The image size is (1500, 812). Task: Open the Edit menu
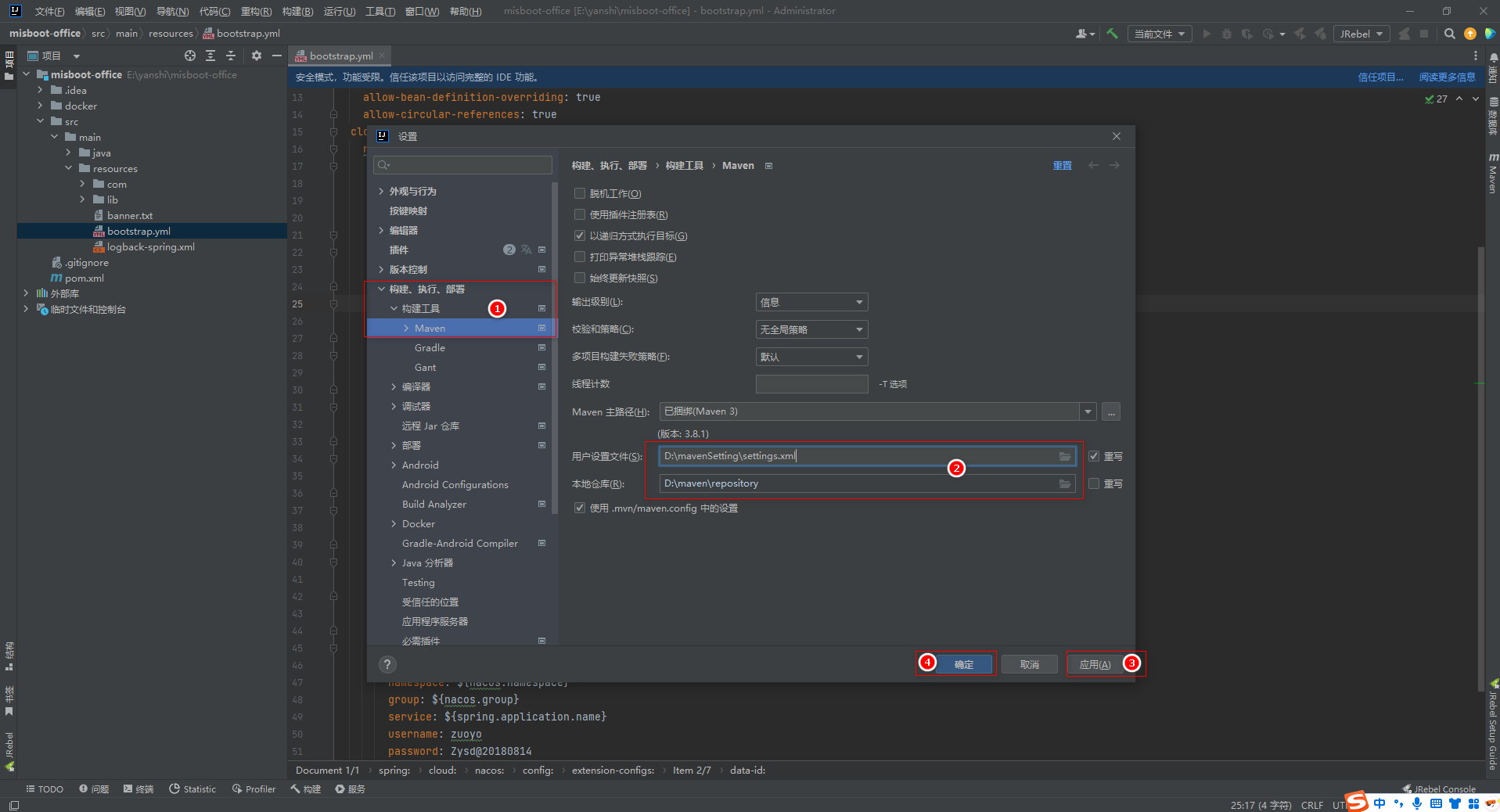pyautogui.click(x=90, y=11)
